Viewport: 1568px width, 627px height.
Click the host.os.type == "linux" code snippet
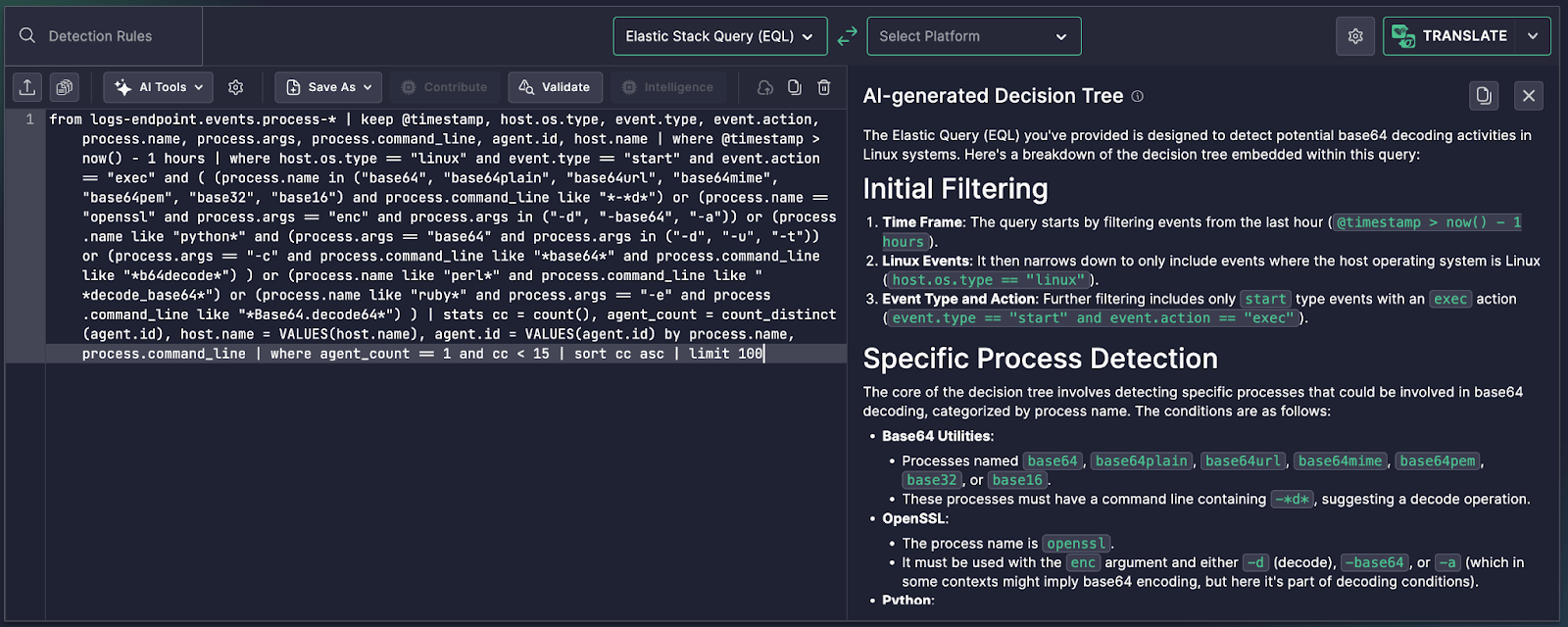(x=990, y=280)
